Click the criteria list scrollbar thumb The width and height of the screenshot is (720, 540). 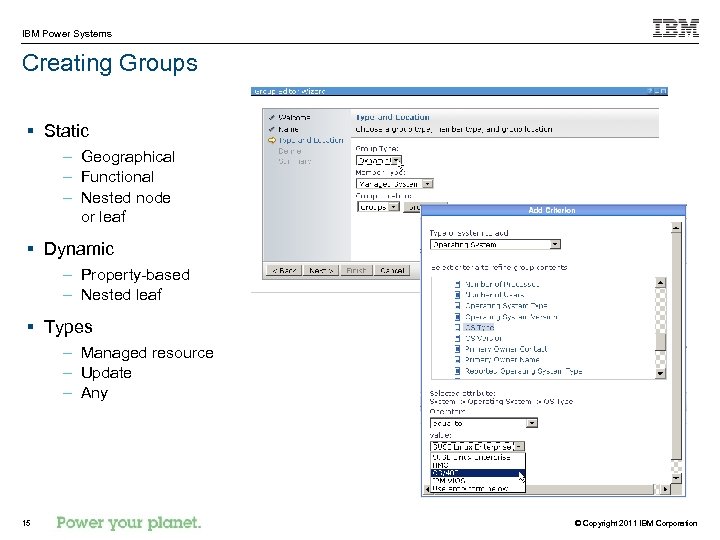[x=660, y=342]
